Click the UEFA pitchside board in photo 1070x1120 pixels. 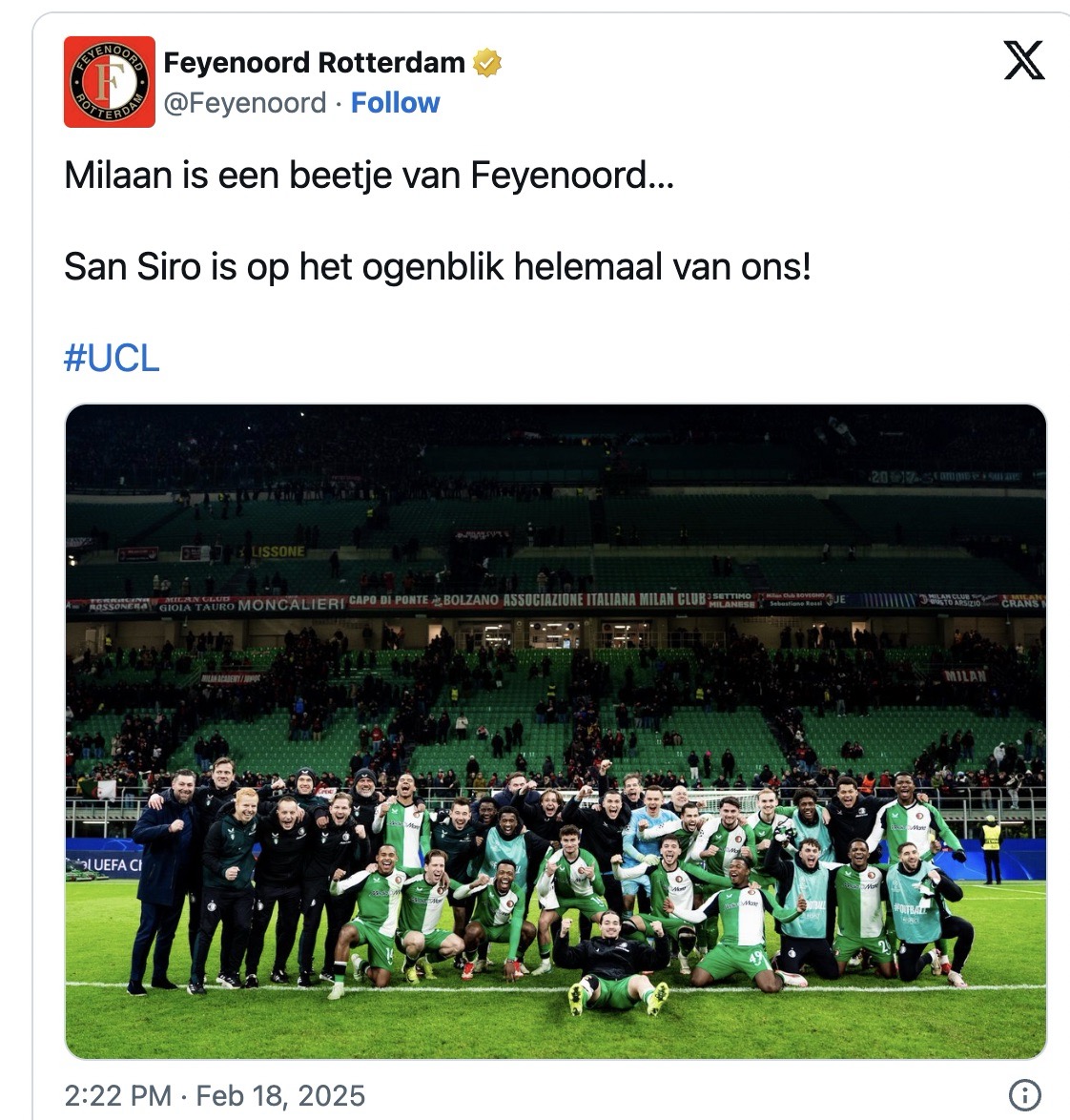[x=103, y=864]
